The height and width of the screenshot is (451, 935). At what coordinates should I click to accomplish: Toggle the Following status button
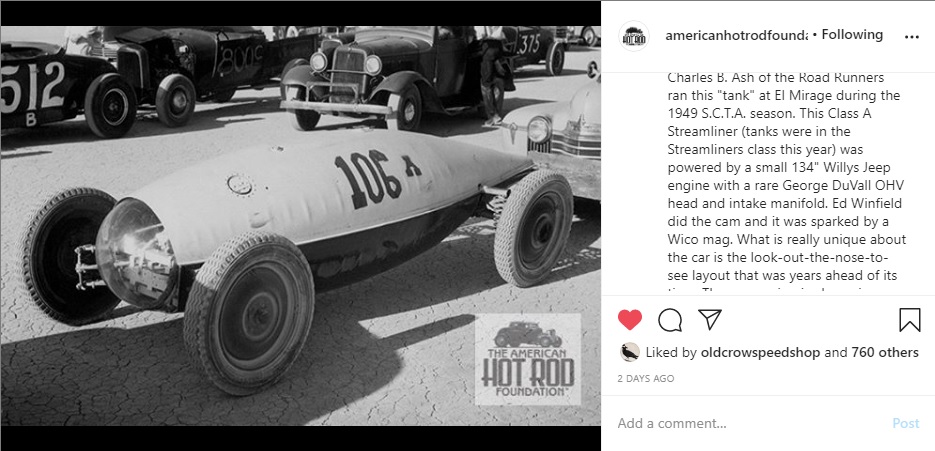[x=852, y=35]
